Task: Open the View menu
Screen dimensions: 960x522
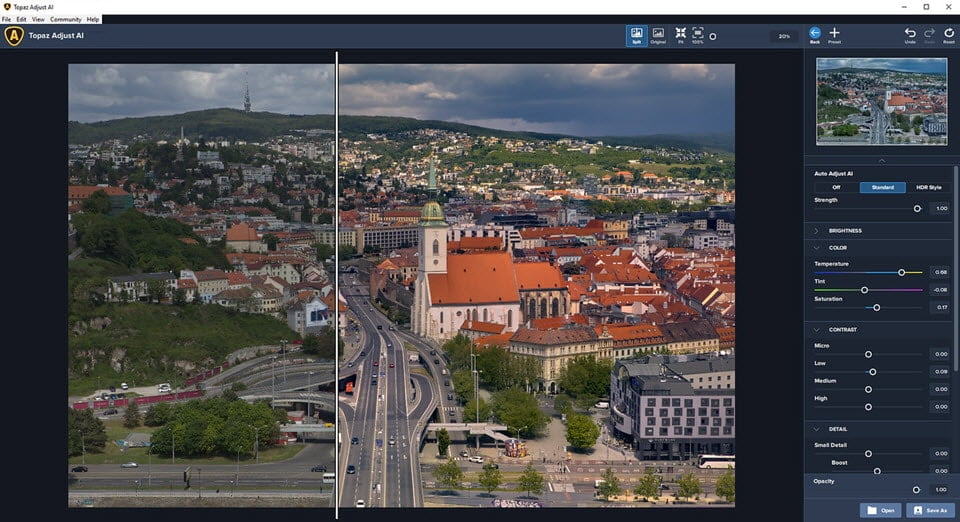Action: (38, 20)
